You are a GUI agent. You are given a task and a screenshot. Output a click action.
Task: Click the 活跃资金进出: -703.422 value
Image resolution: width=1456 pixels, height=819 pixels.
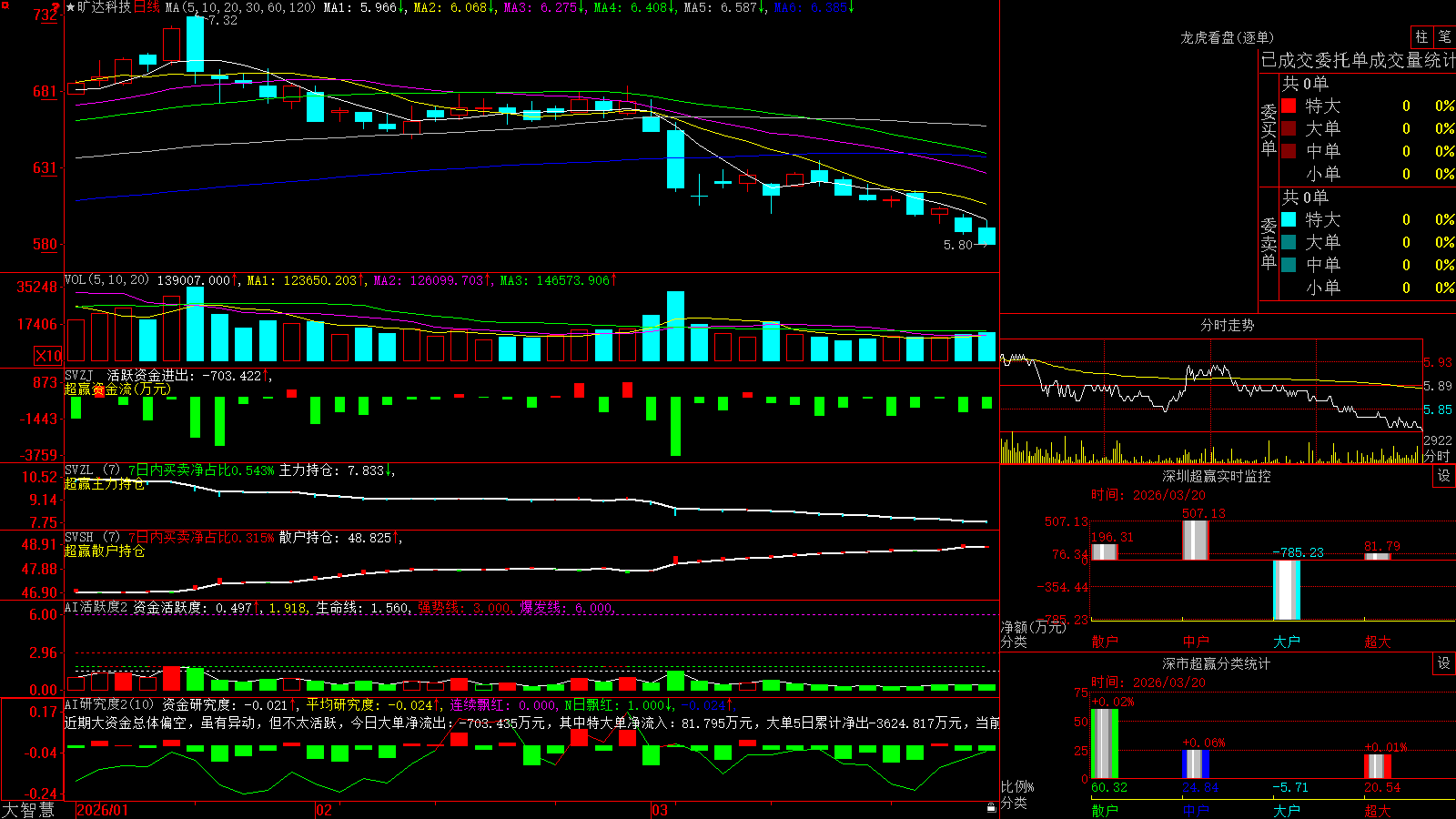pos(185,375)
